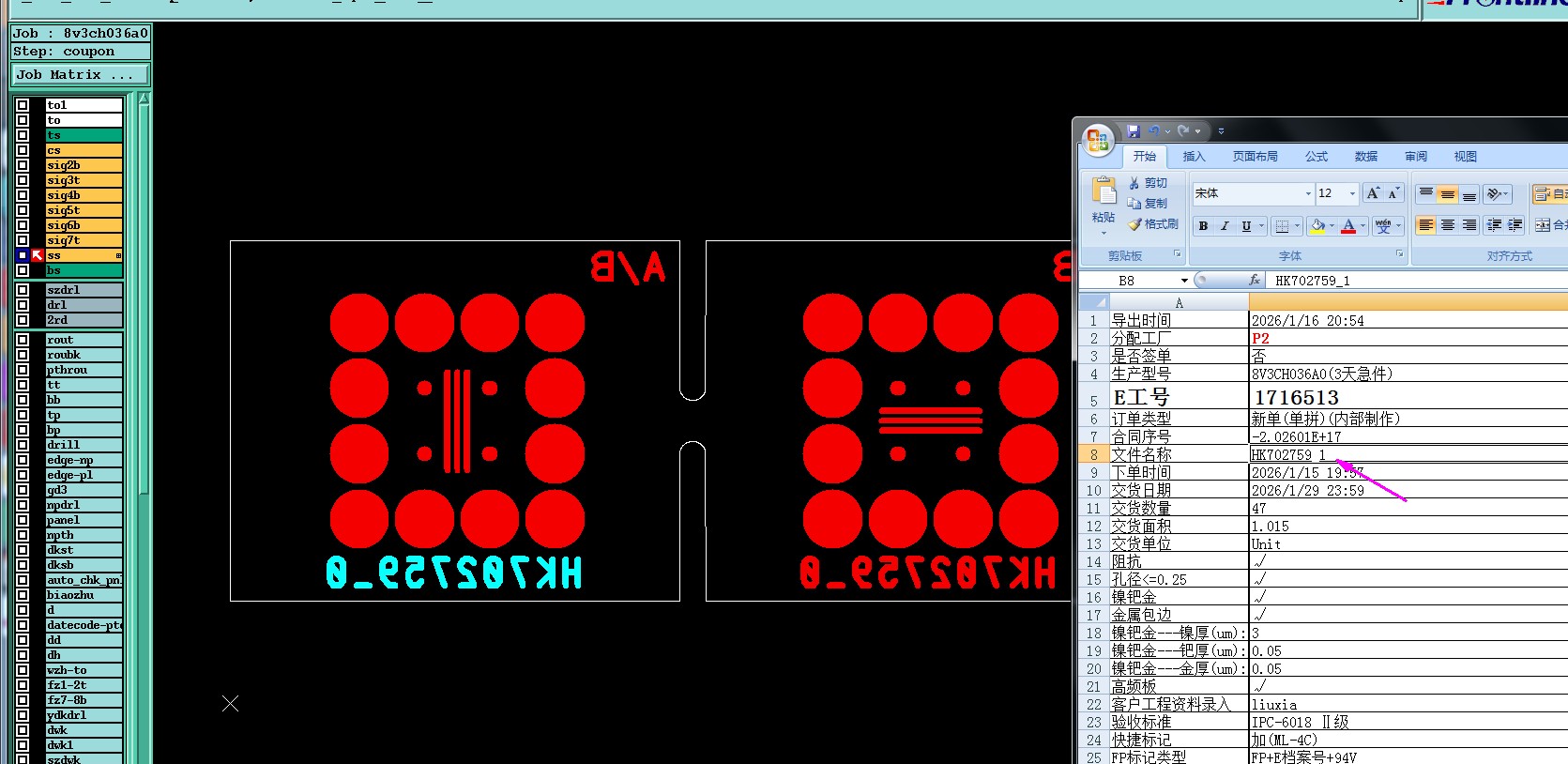The image size is (1568, 764).
Task: Expand the Paste options arrow
Action: (x=1104, y=232)
